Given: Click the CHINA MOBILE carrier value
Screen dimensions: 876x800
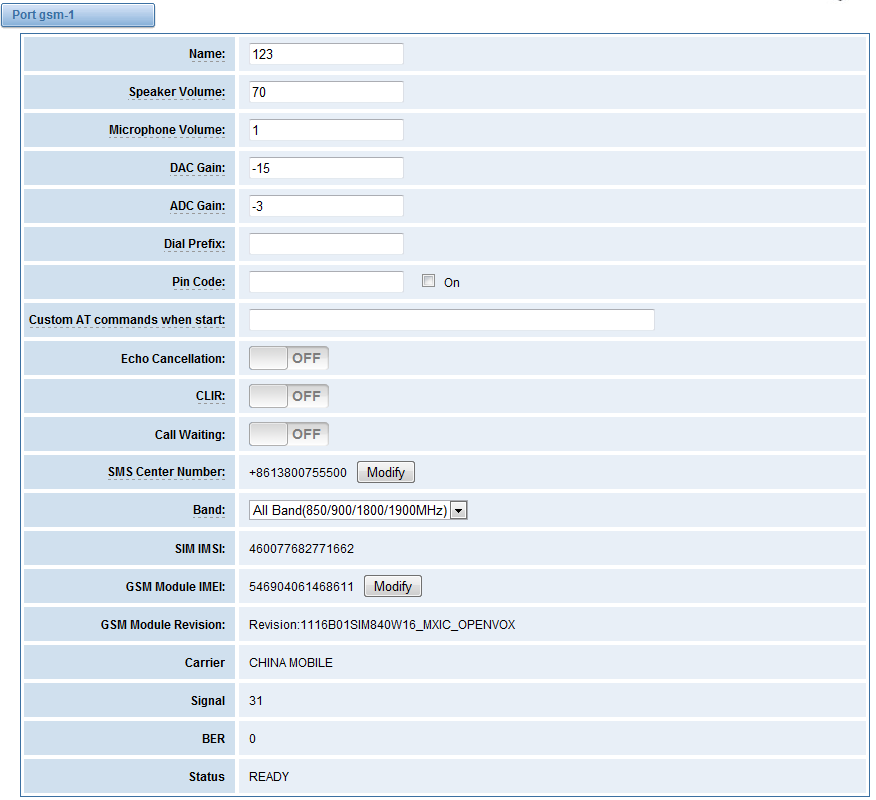Looking at the screenshot, I should 291,663.
